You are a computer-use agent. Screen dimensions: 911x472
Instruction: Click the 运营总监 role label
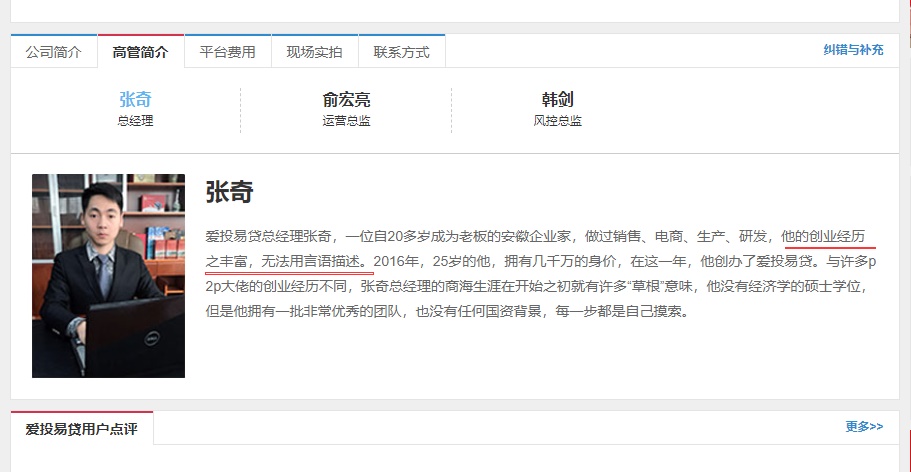pos(346,121)
